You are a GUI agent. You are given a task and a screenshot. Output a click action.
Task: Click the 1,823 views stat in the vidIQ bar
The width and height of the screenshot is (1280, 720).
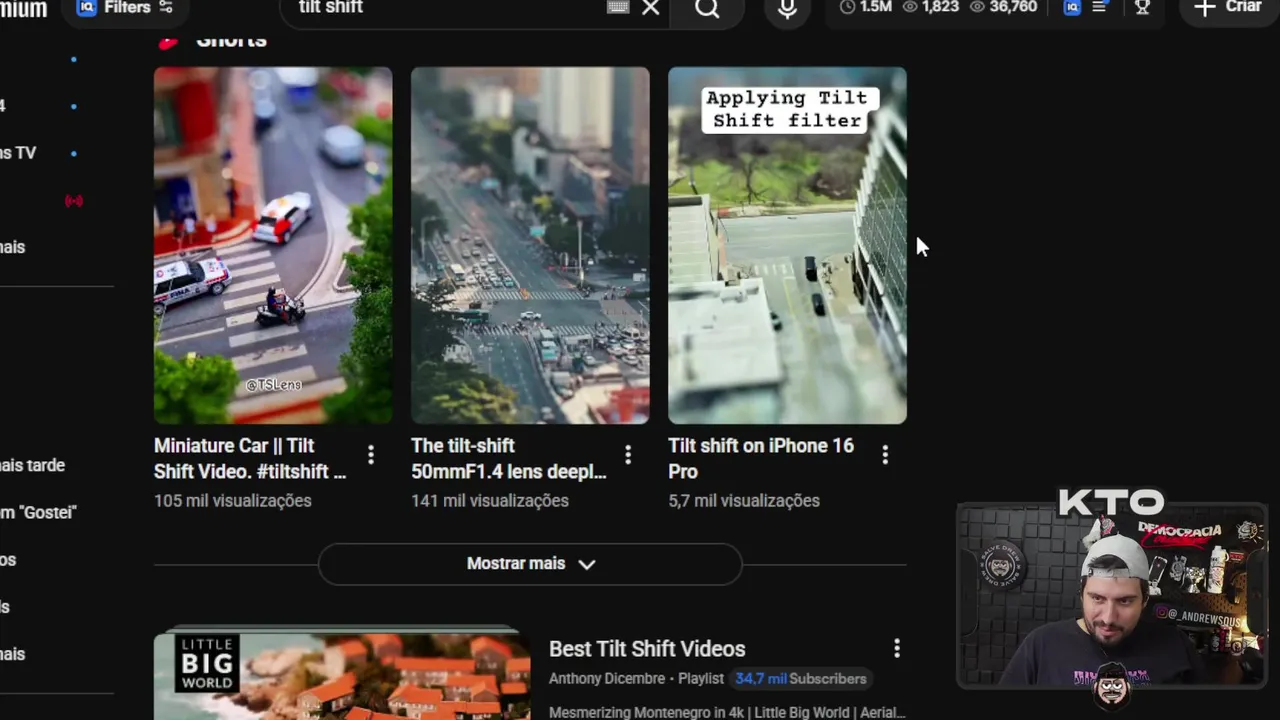coord(931,7)
